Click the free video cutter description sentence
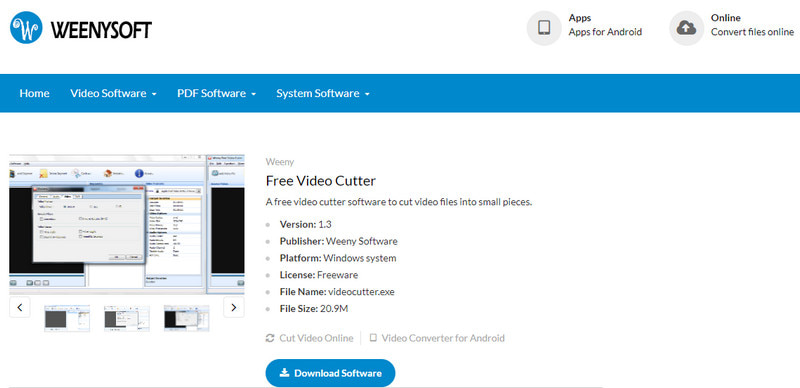This screenshot has width=800, height=388. coord(399,202)
